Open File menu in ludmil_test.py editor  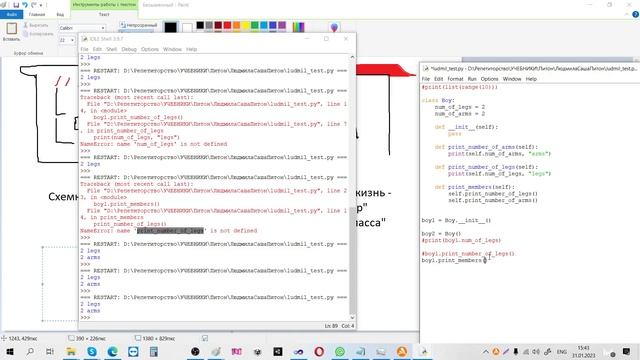[x=426, y=79]
